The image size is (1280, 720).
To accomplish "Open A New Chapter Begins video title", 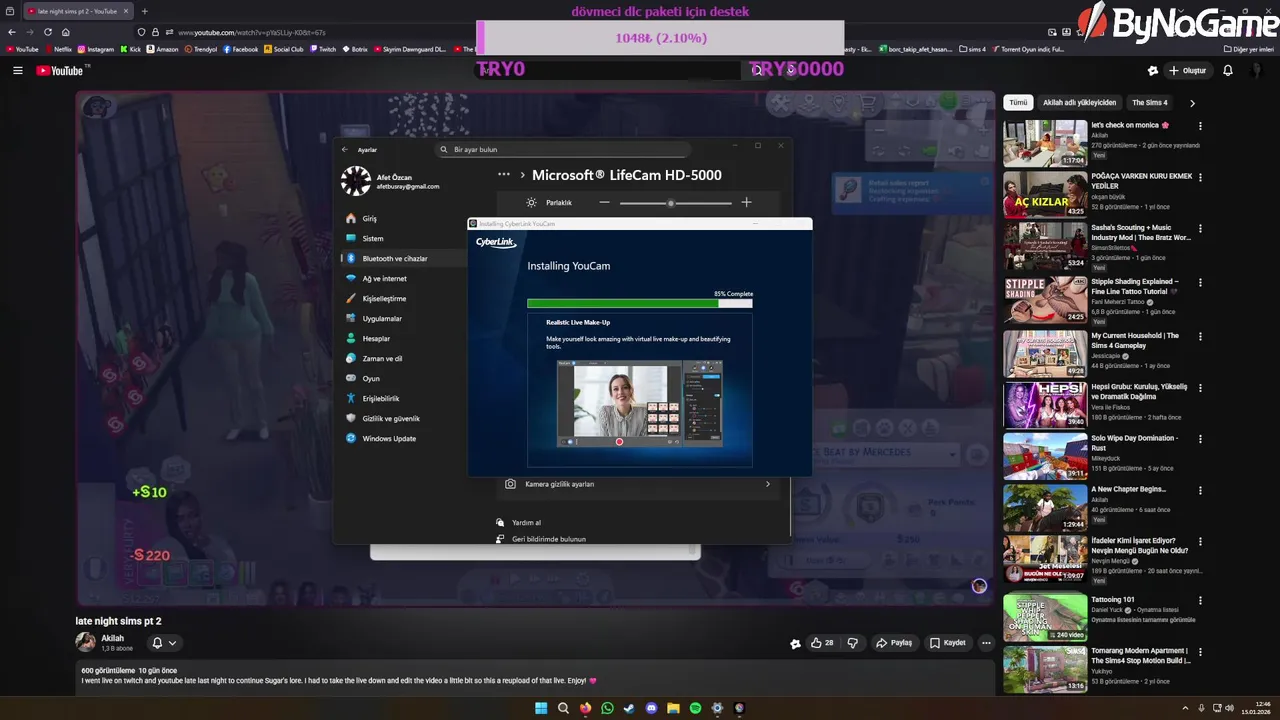I will (1128, 489).
